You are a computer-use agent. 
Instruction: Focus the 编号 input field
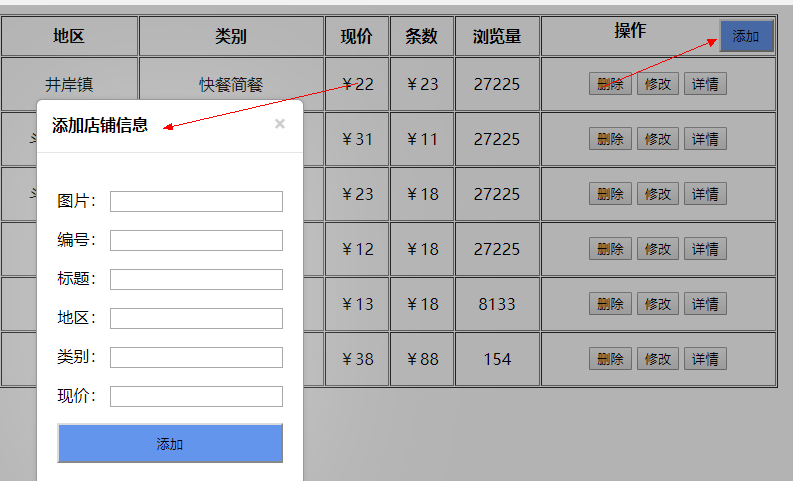pyautogui.click(x=196, y=240)
